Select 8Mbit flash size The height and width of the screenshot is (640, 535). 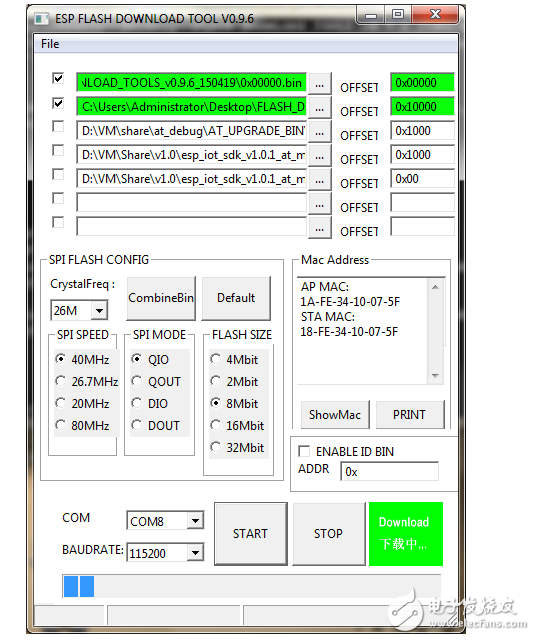235,404
